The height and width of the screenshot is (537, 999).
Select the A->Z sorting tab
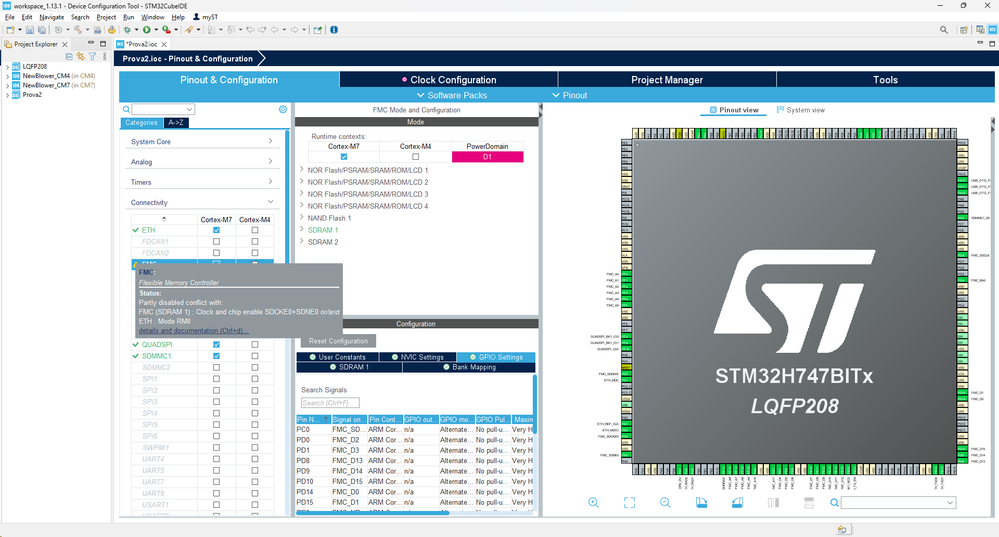(176, 123)
